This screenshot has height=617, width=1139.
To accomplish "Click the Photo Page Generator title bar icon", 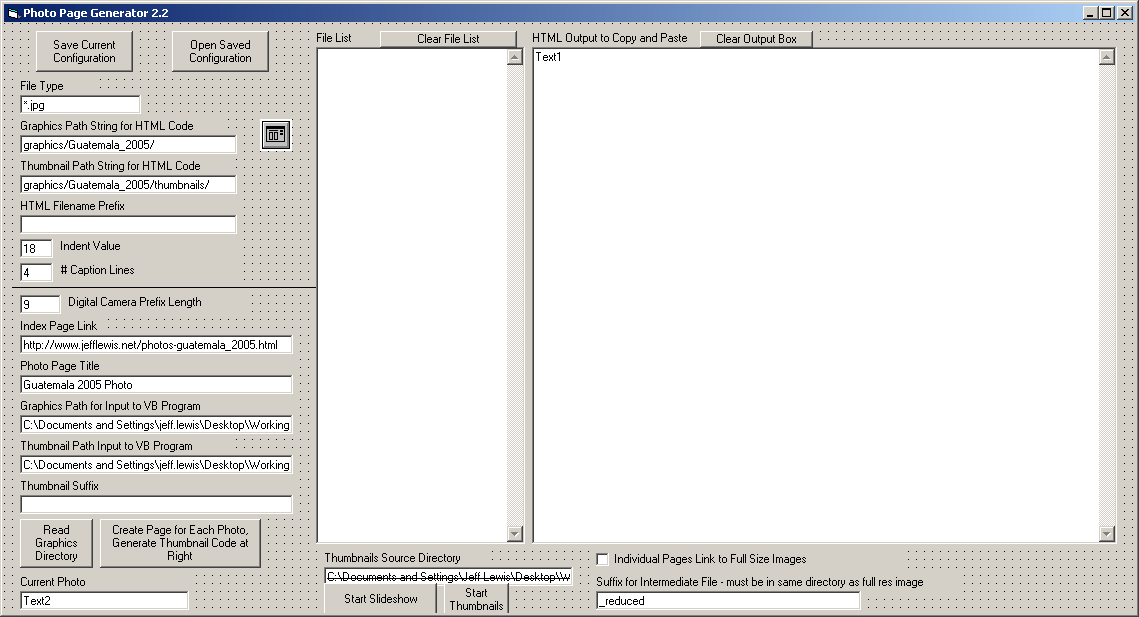I will point(13,13).
